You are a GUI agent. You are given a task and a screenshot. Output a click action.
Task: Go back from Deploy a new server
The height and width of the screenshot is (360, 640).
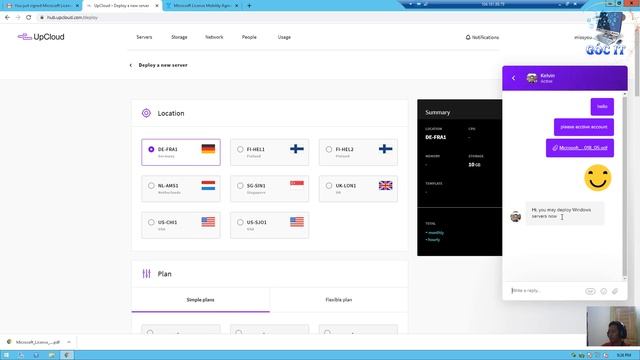coord(131,65)
